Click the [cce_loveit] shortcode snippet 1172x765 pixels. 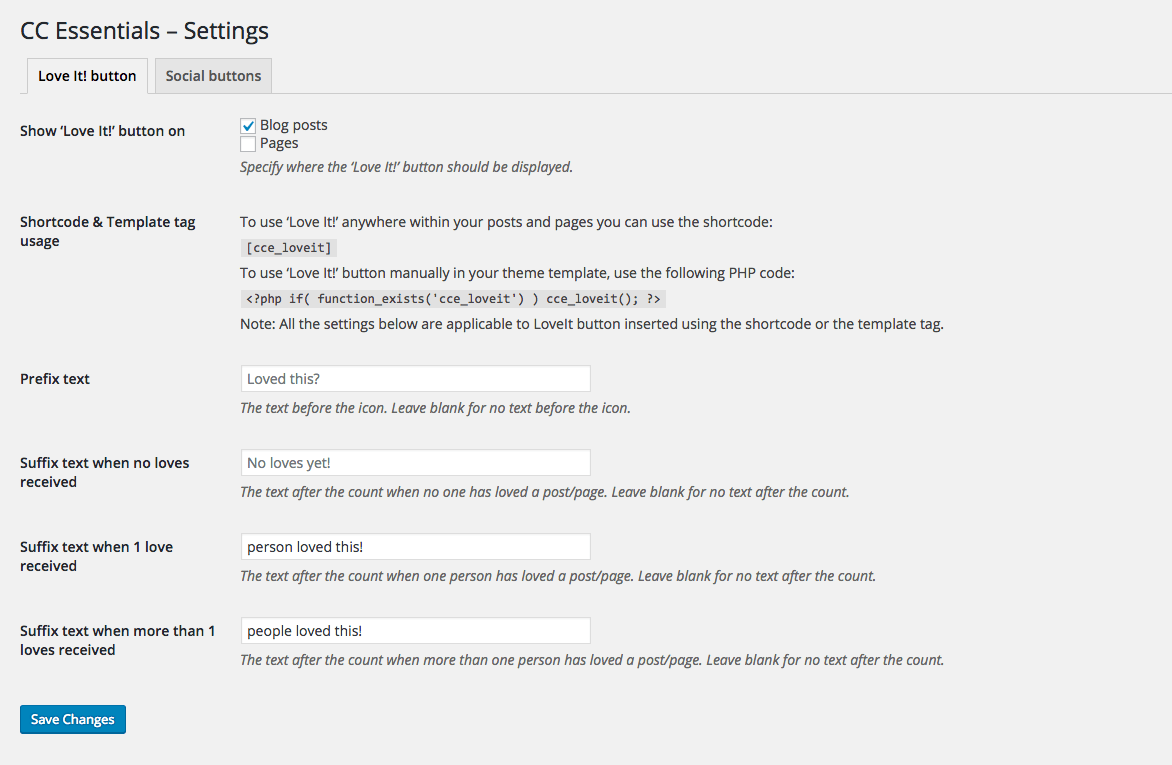pyautogui.click(x=289, y=248)
